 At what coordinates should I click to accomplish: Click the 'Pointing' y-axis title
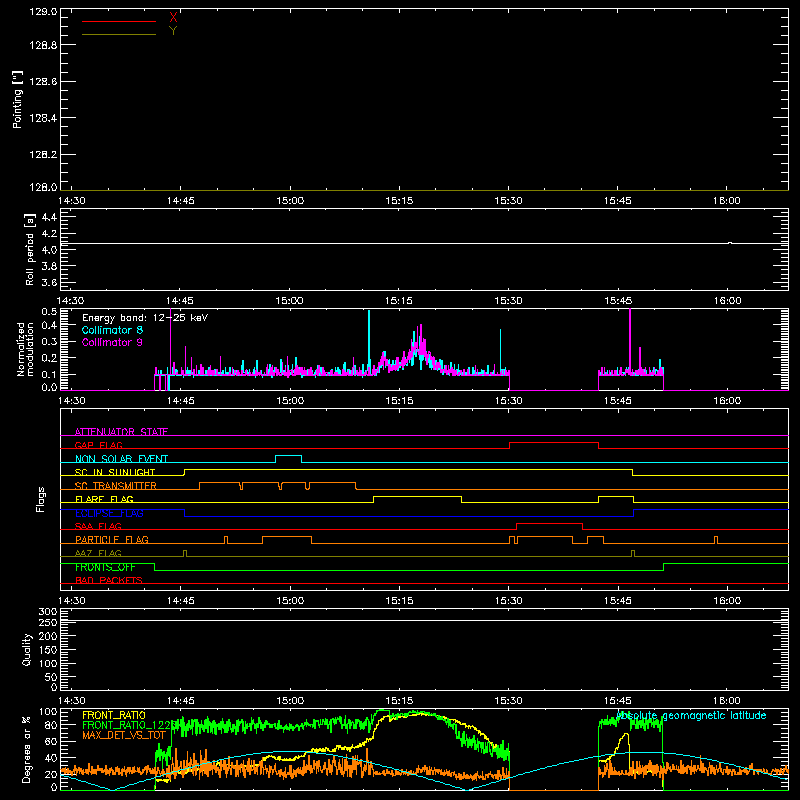[17, 99]
